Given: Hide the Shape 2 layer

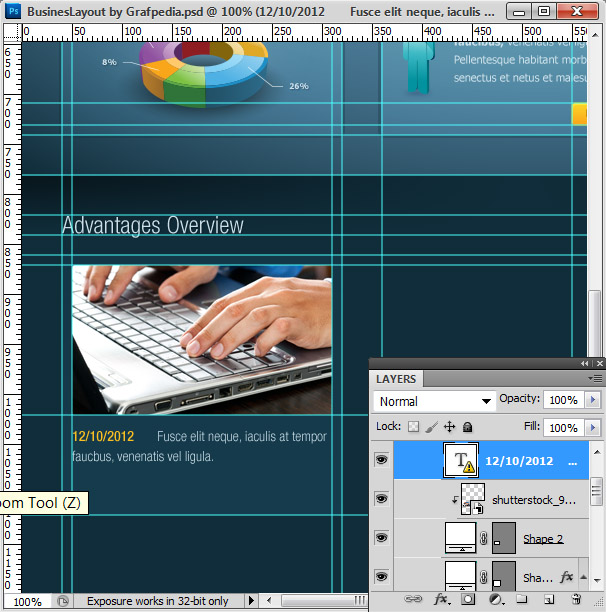Looking at the screenshot, I should tap(381, 538).
